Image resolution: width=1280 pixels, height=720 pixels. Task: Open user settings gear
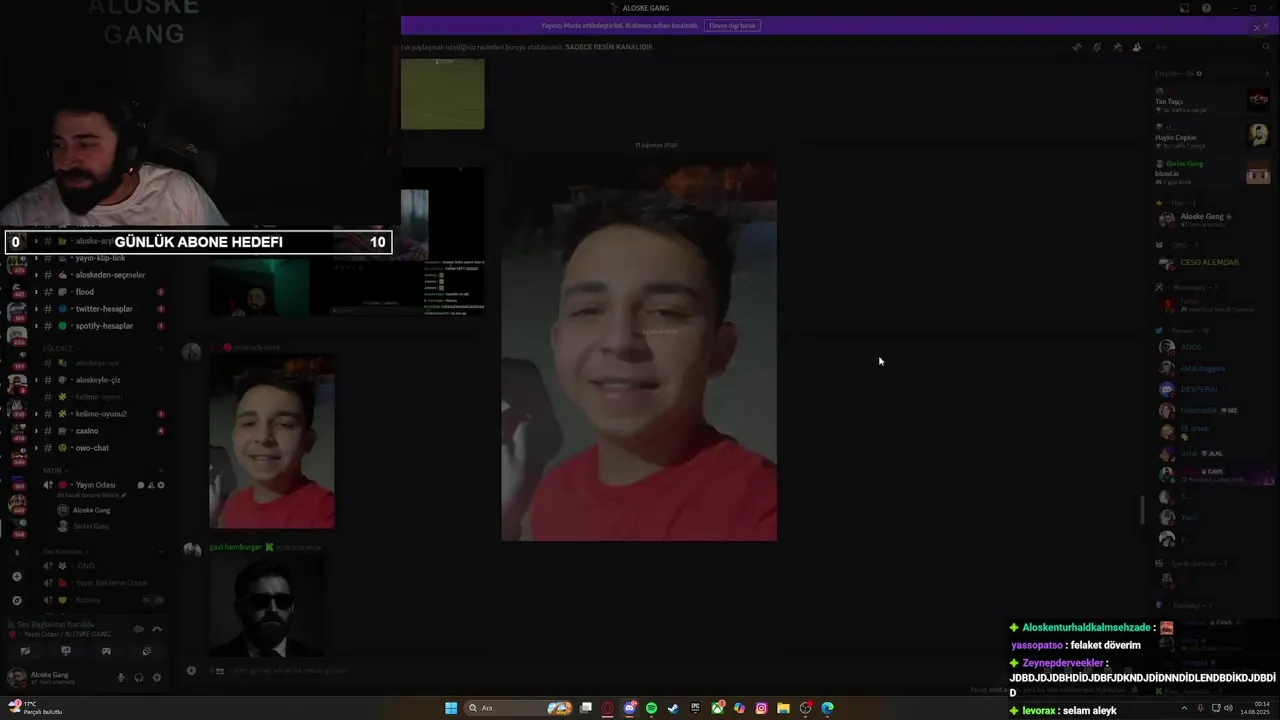tap(157, 677)
